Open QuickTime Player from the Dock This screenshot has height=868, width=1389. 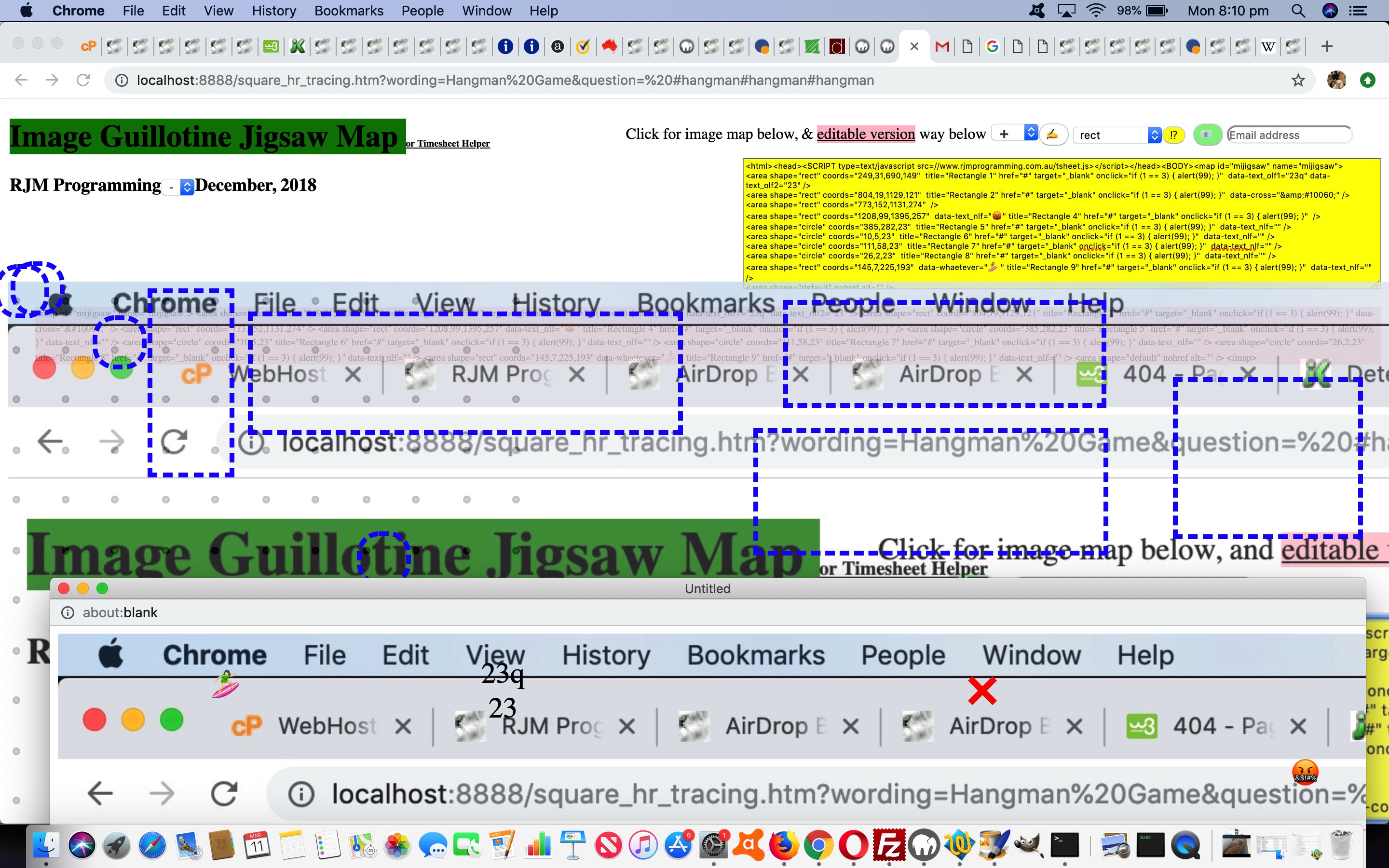(1186, 845)
